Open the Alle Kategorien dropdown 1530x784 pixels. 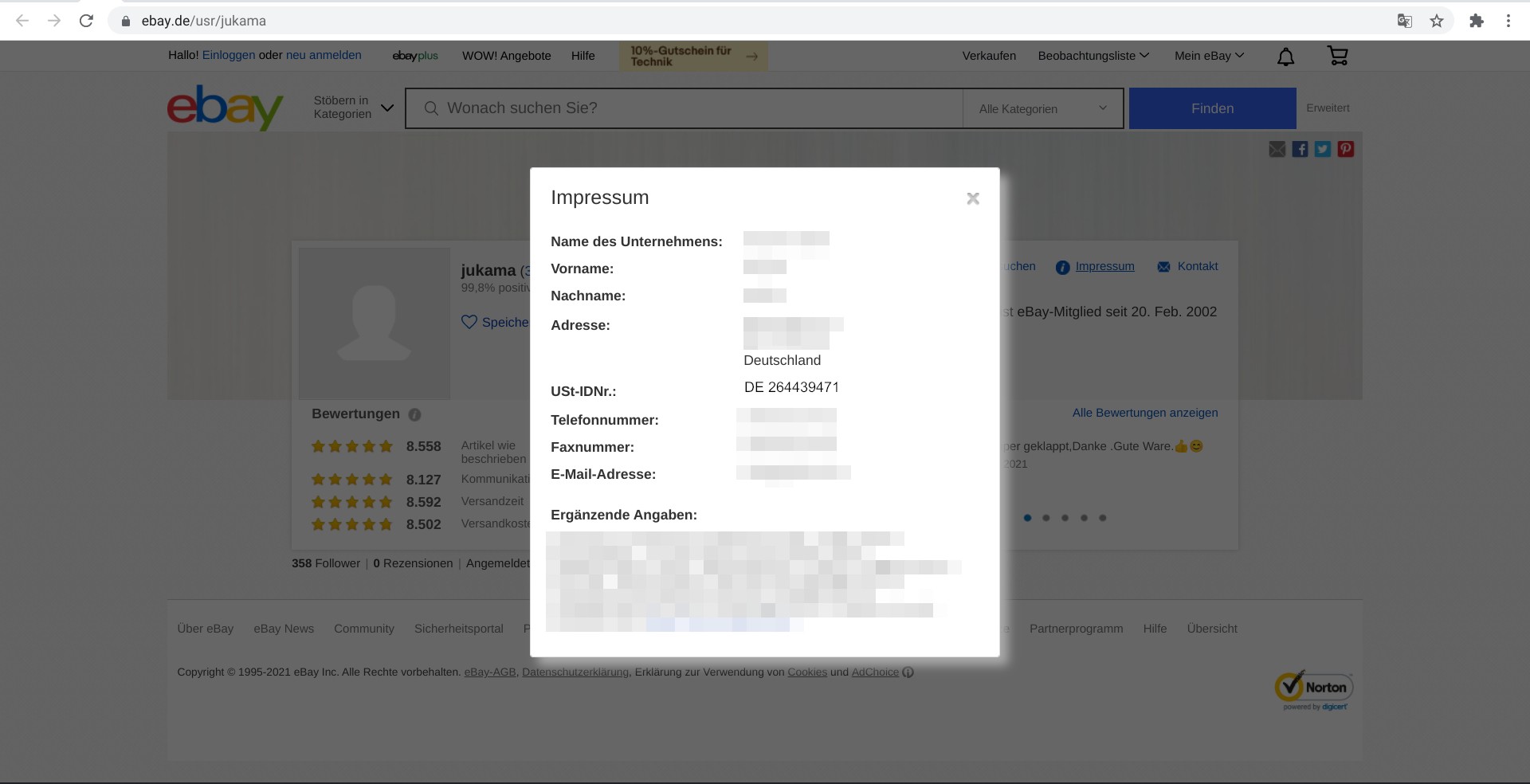click(1042, 108)
